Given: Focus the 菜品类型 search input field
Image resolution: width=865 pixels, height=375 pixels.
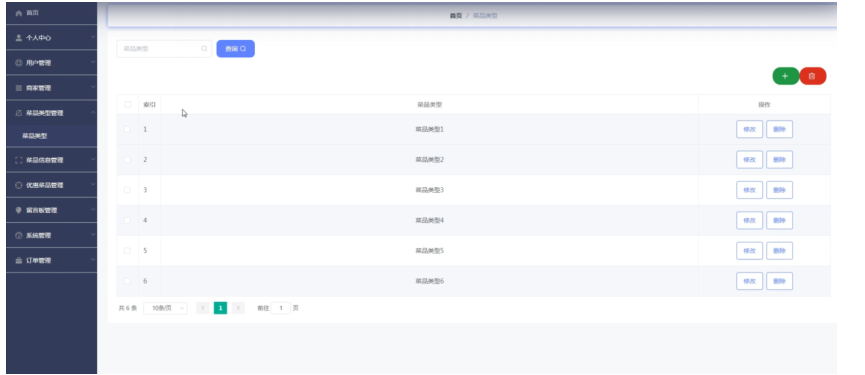Looking at the screenshot, I should click(164, 49).
